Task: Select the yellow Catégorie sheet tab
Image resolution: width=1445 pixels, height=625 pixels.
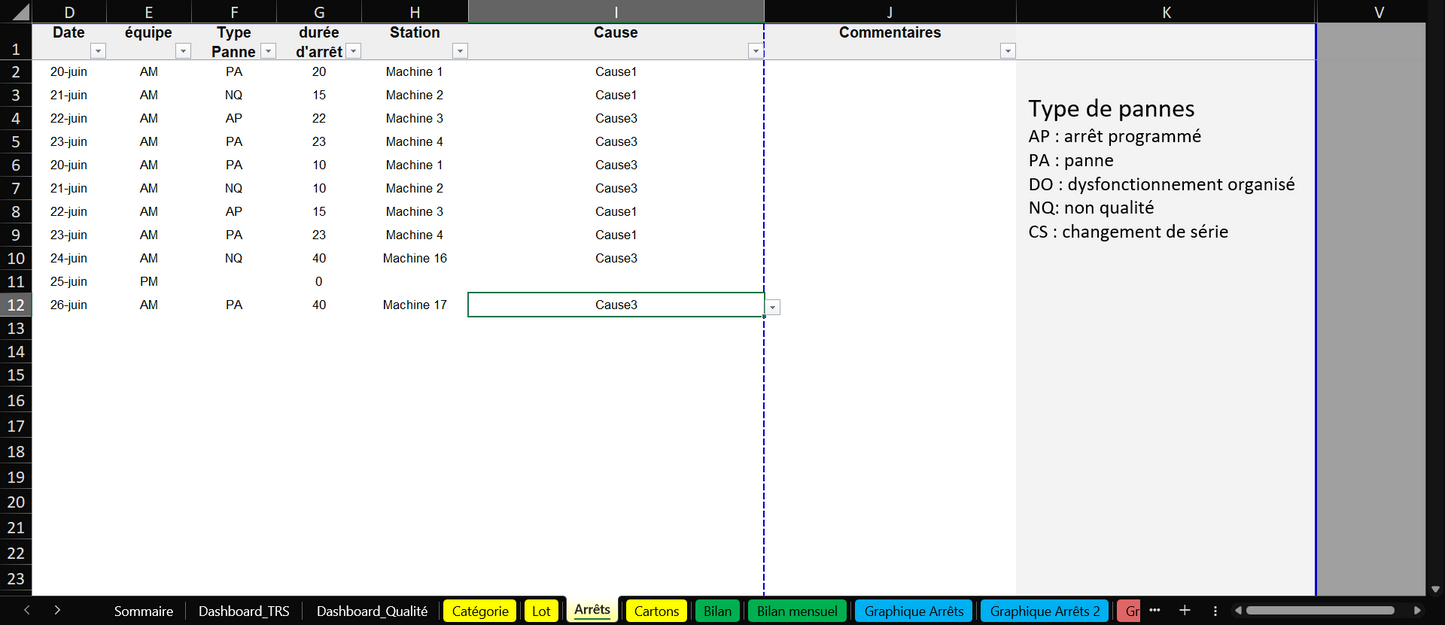Action: (x=480, y=611)
